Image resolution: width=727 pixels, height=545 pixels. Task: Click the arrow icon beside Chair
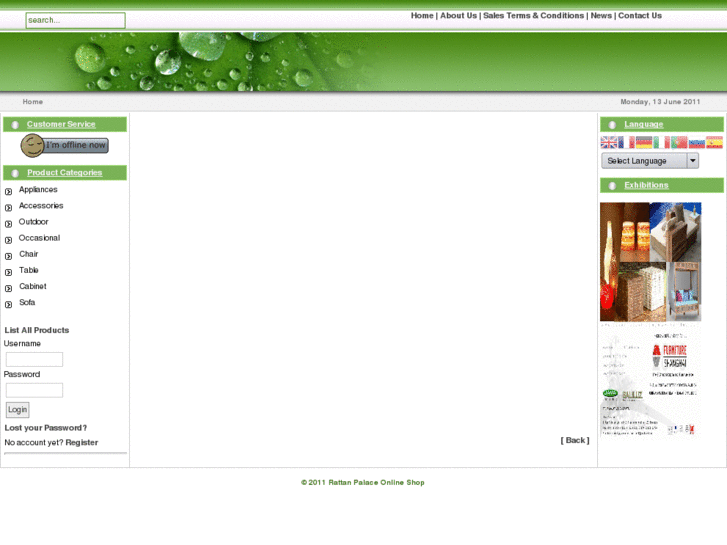[8, 256]
